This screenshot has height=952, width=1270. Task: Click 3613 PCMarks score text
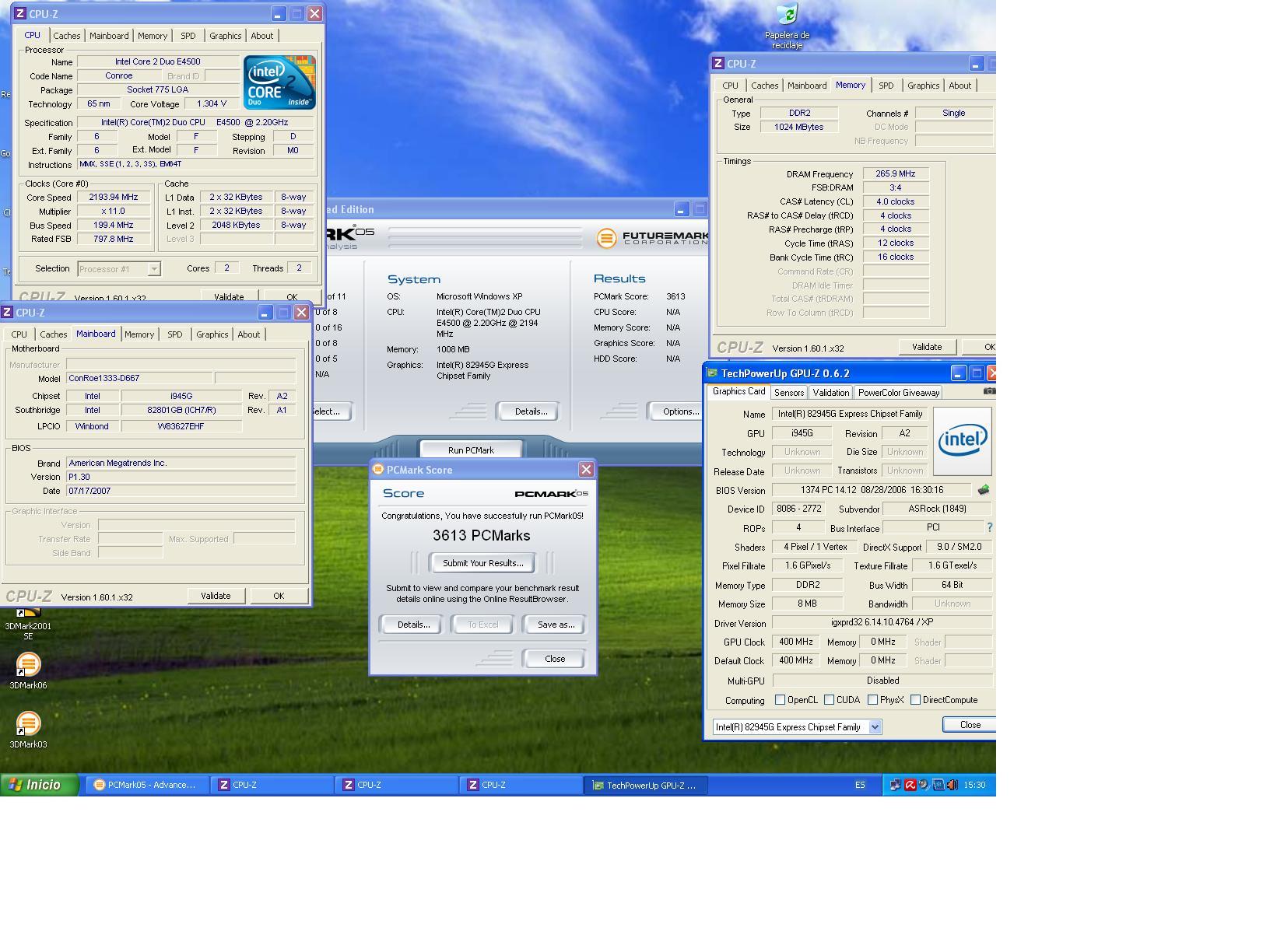[482, 536]
